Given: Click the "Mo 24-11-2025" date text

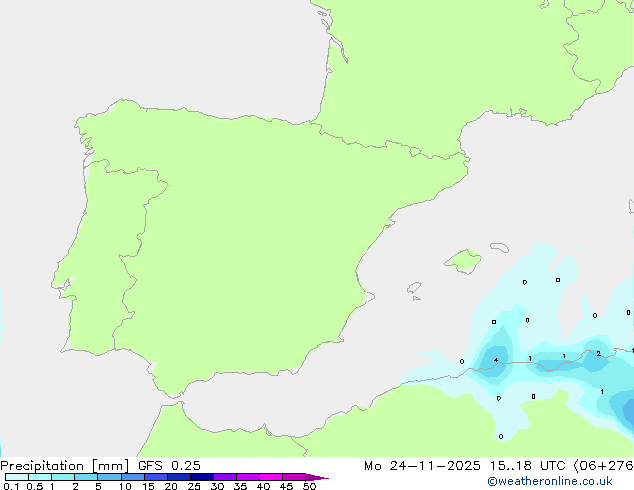Looking at the screenshot, I should click(422, 466).
